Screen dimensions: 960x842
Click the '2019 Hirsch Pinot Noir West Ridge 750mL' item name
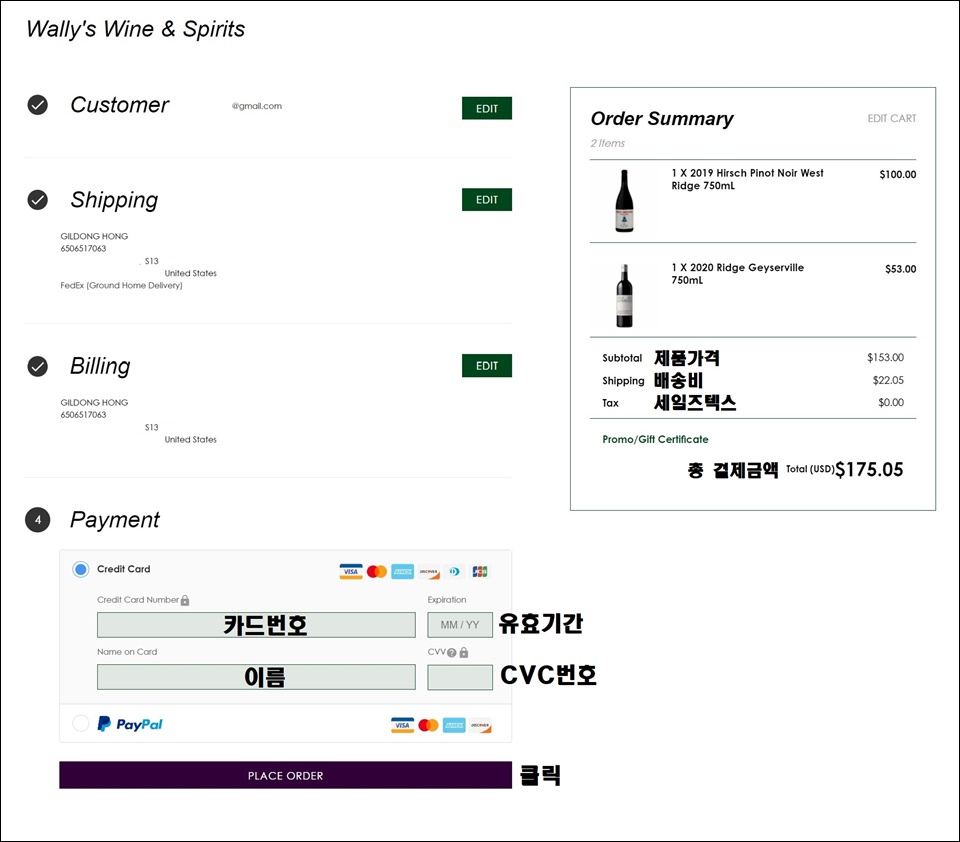747,179
